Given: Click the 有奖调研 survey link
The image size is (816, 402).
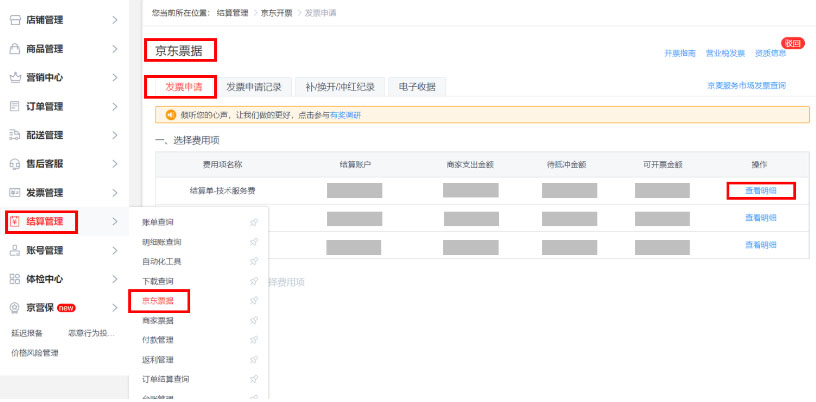Looking at the screenshot, I should [346, 115].
